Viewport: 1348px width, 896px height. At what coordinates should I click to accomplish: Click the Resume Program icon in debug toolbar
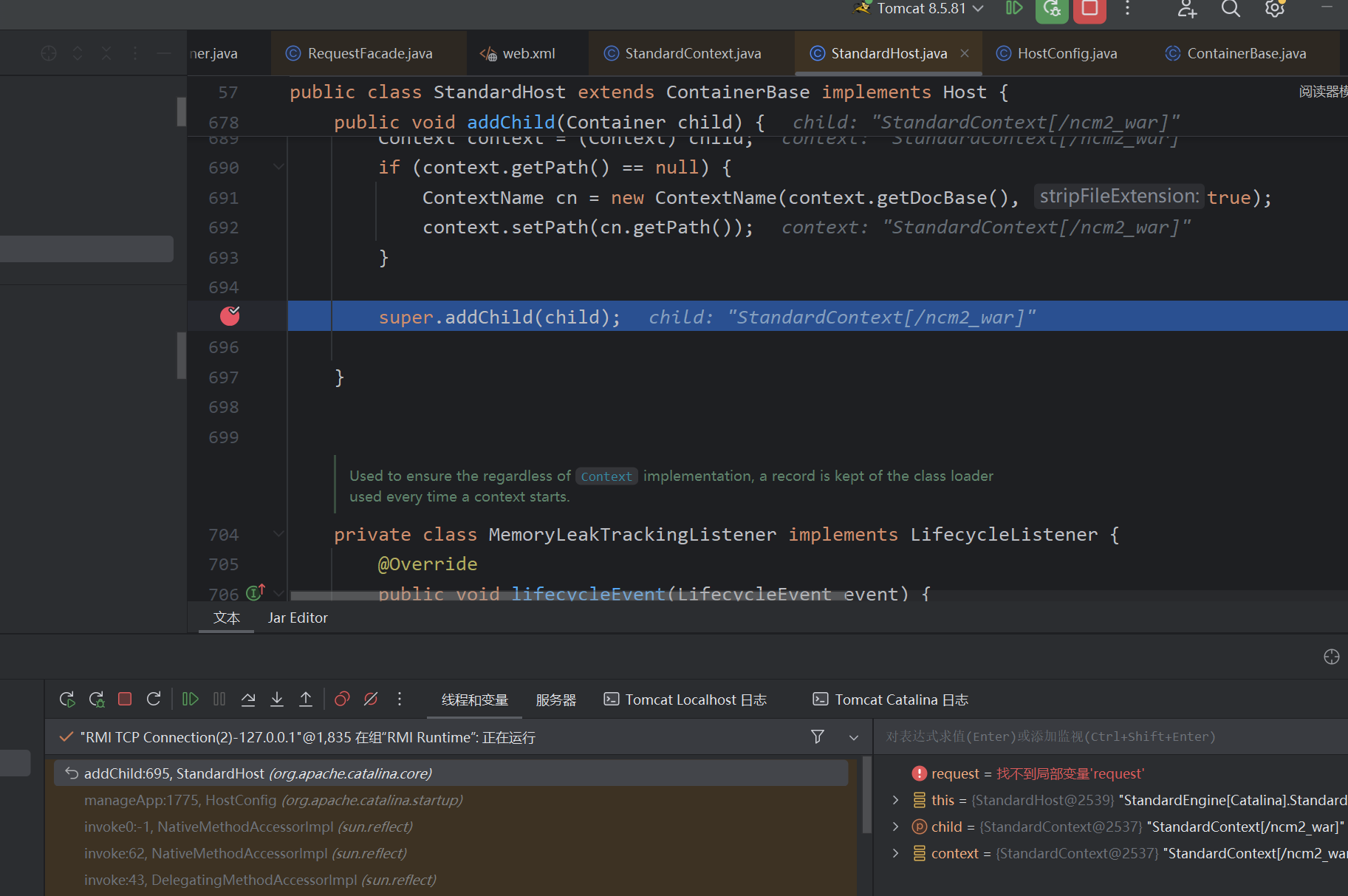click(190, 699)
